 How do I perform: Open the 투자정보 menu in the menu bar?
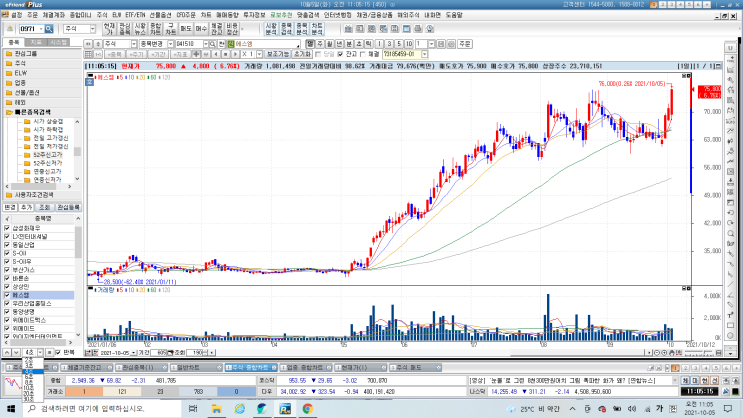[x=254, y=15]
